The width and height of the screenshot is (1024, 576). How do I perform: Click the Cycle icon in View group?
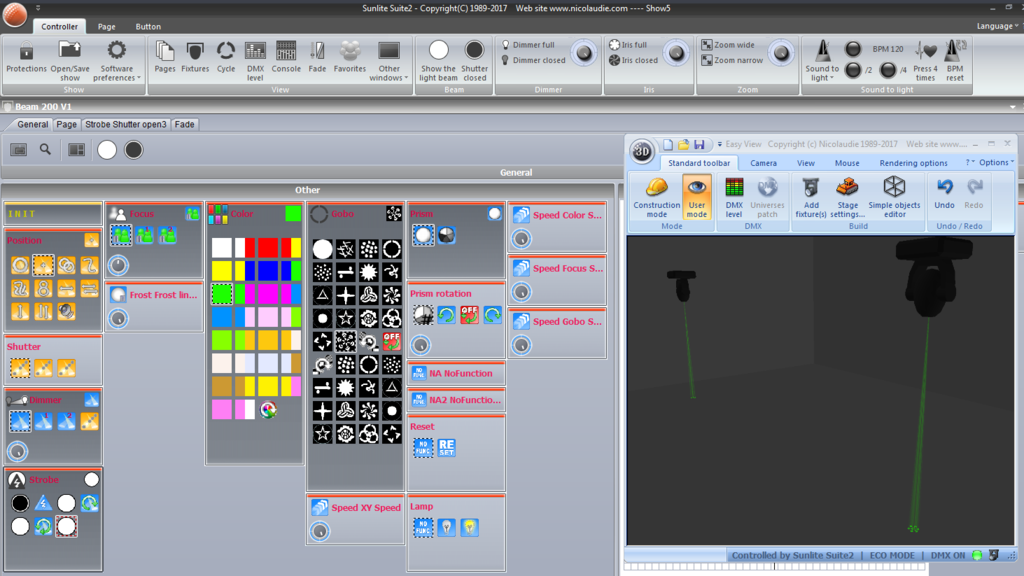226,57
